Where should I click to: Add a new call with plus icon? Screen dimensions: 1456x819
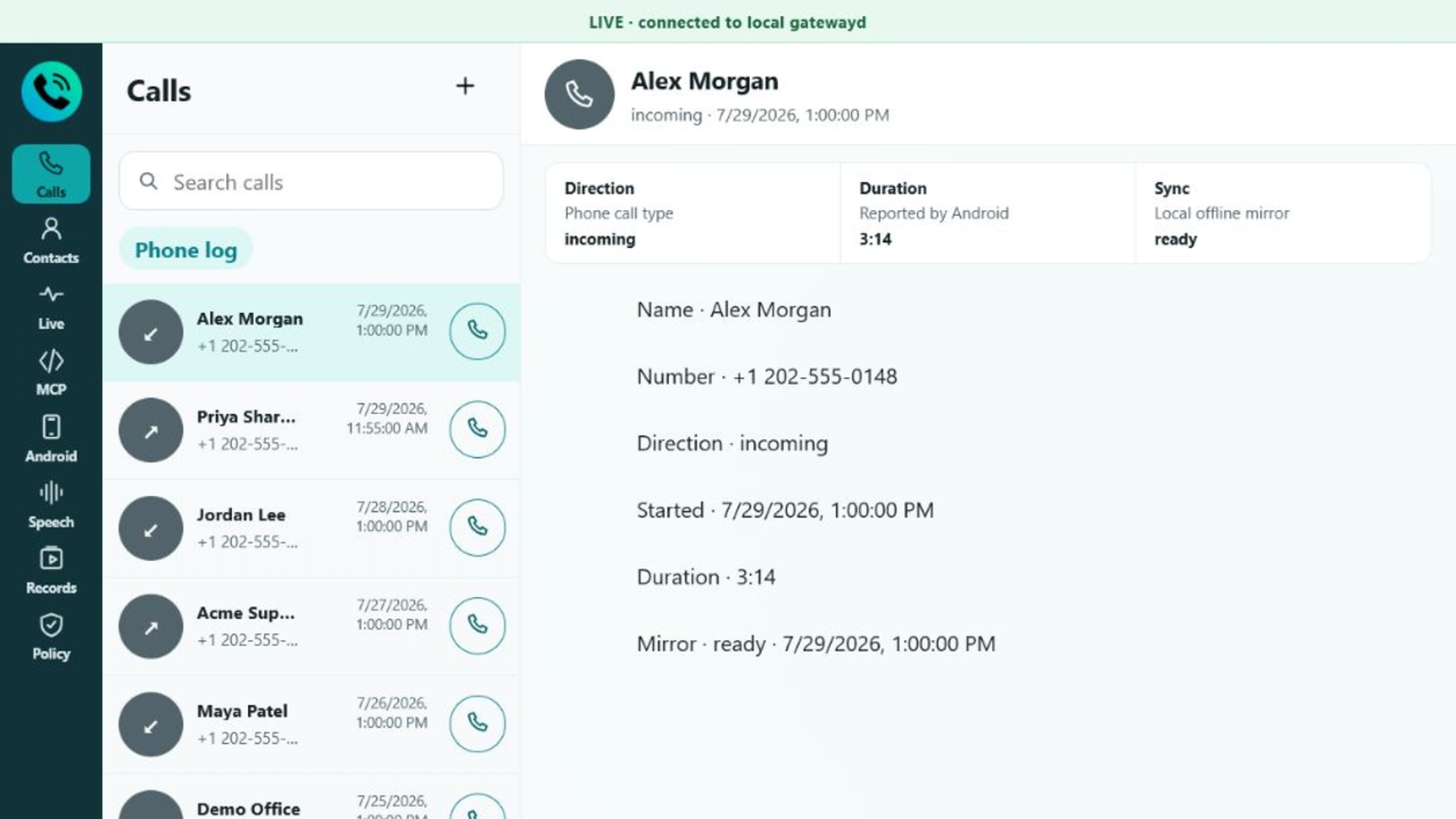point(465,86)
